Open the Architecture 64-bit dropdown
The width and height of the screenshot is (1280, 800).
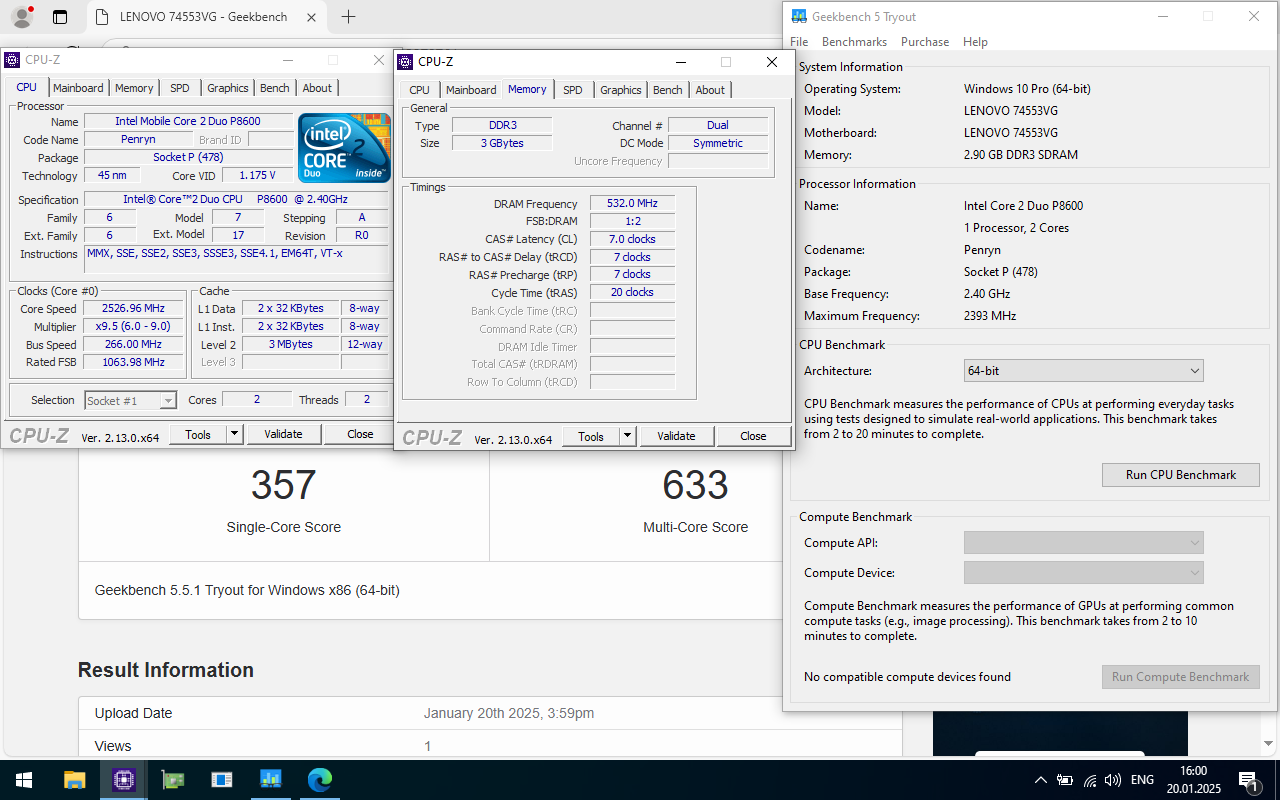(x=1083, y=371)
